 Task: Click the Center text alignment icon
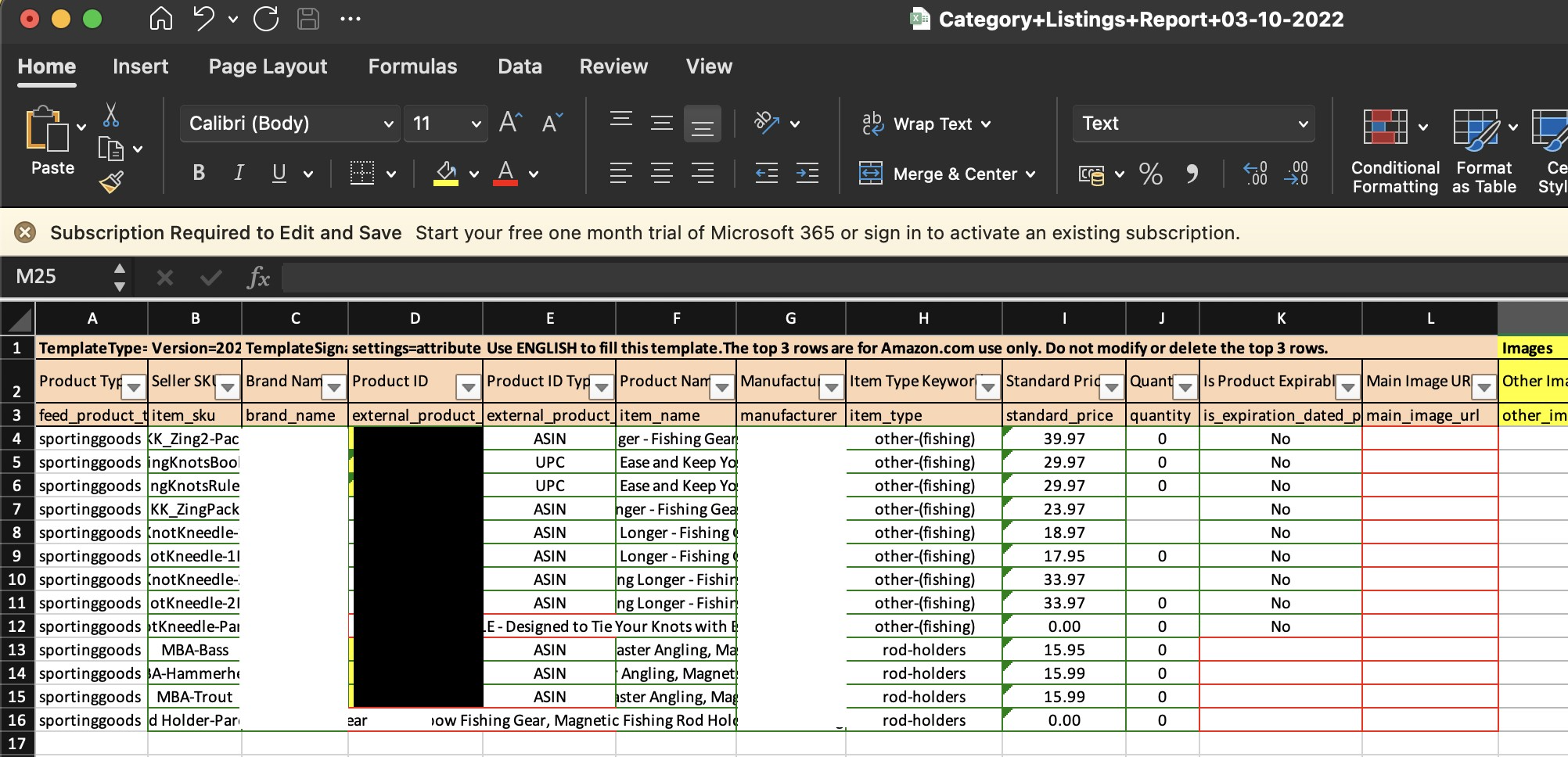point(662,173)
